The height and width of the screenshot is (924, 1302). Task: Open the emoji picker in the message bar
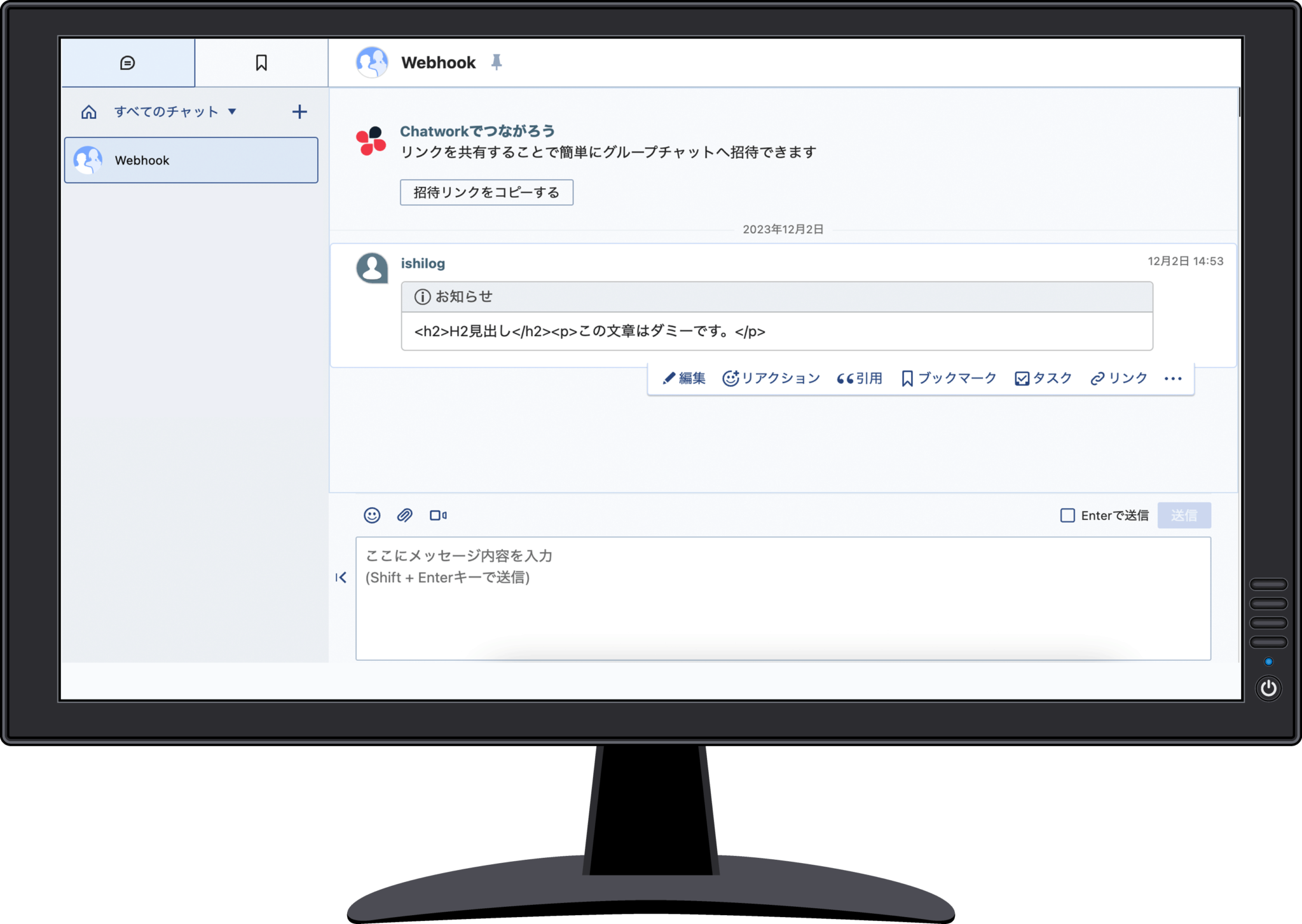(x=372, y=515)
